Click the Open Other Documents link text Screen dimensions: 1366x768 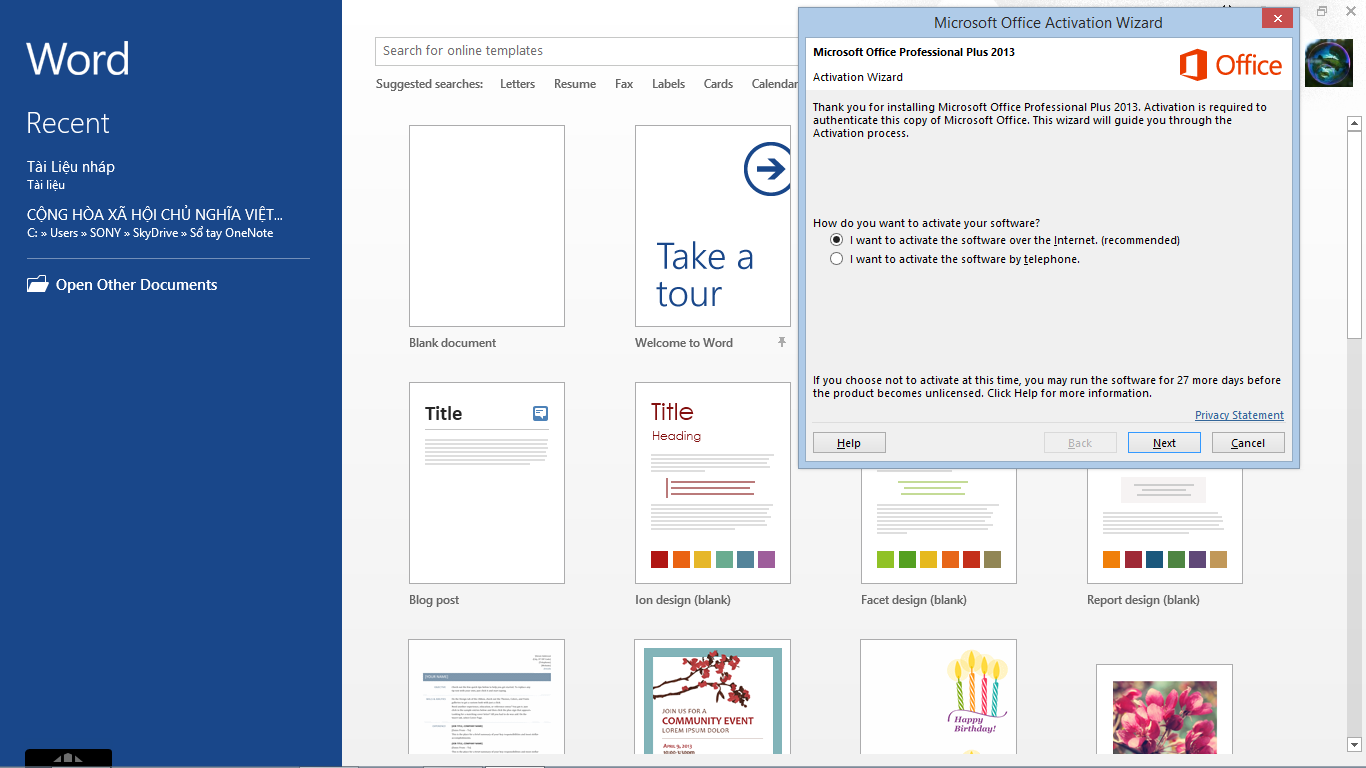(136, 285)
